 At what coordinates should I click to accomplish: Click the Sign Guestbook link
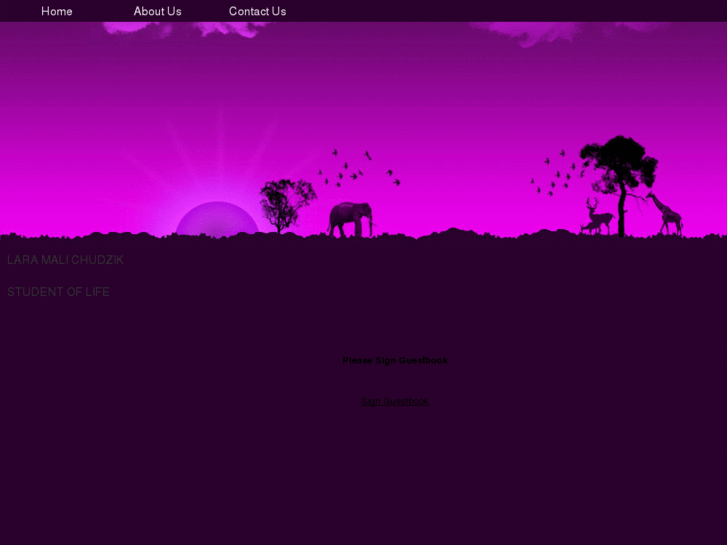(395, 401)
